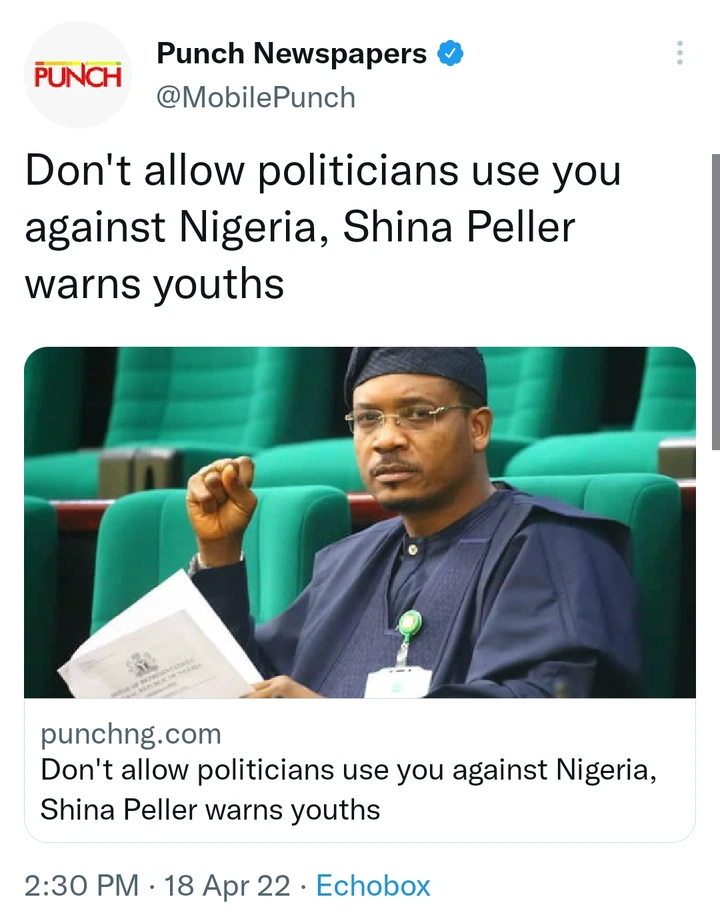Click the white link card footer area
Viewport: 720px width, 913px height.
(x=360, y=770)
